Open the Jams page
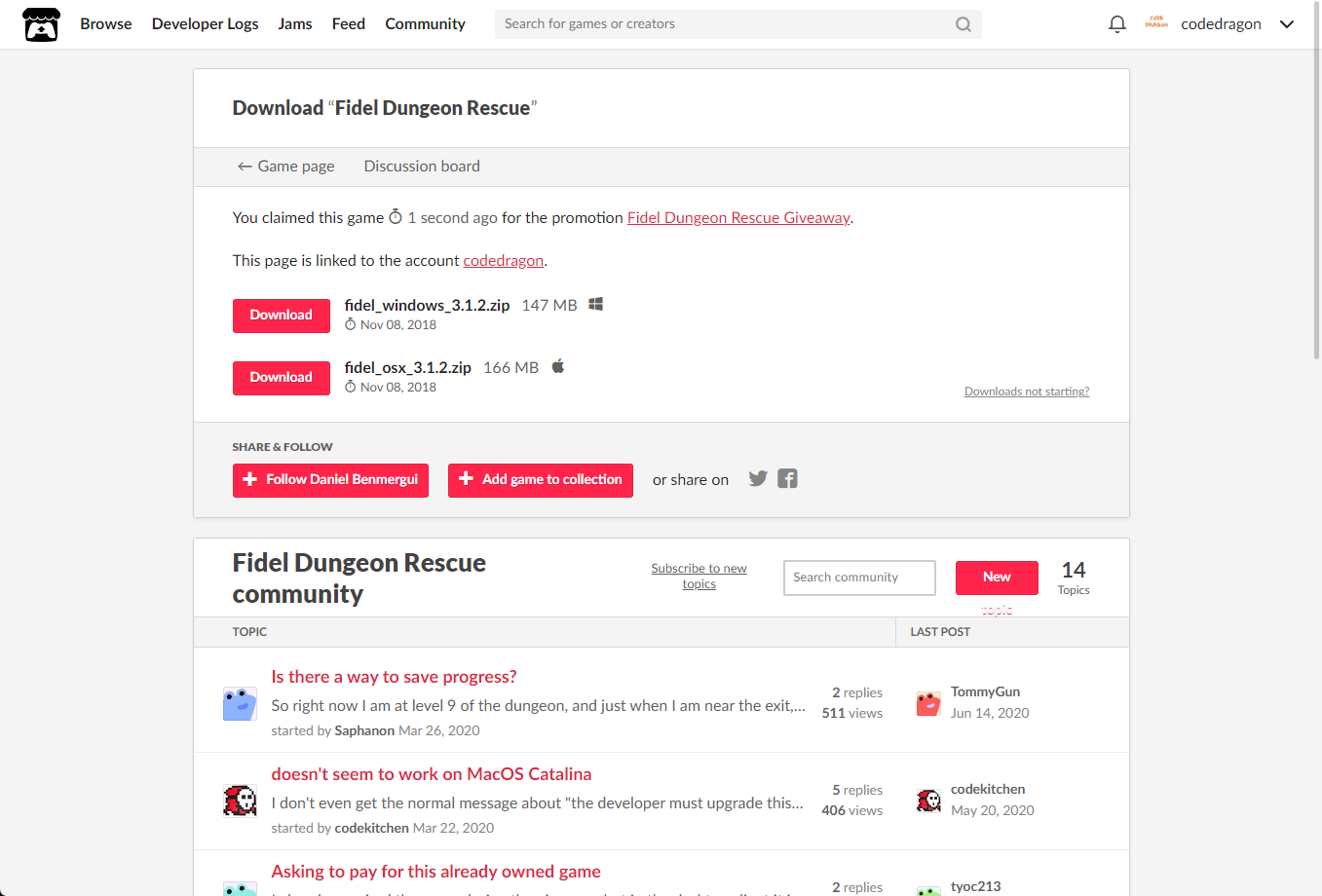This screenshot has width=1322, height=896. coord(295,24)
